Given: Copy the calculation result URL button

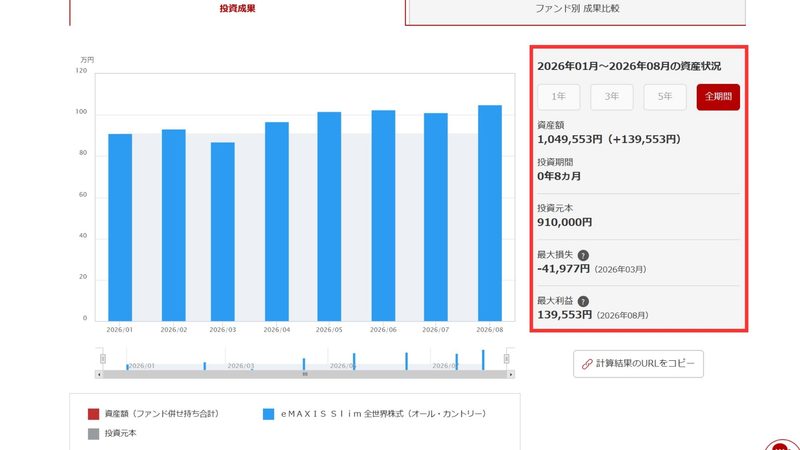Looking at the screenshot, I should pos(638,364).
